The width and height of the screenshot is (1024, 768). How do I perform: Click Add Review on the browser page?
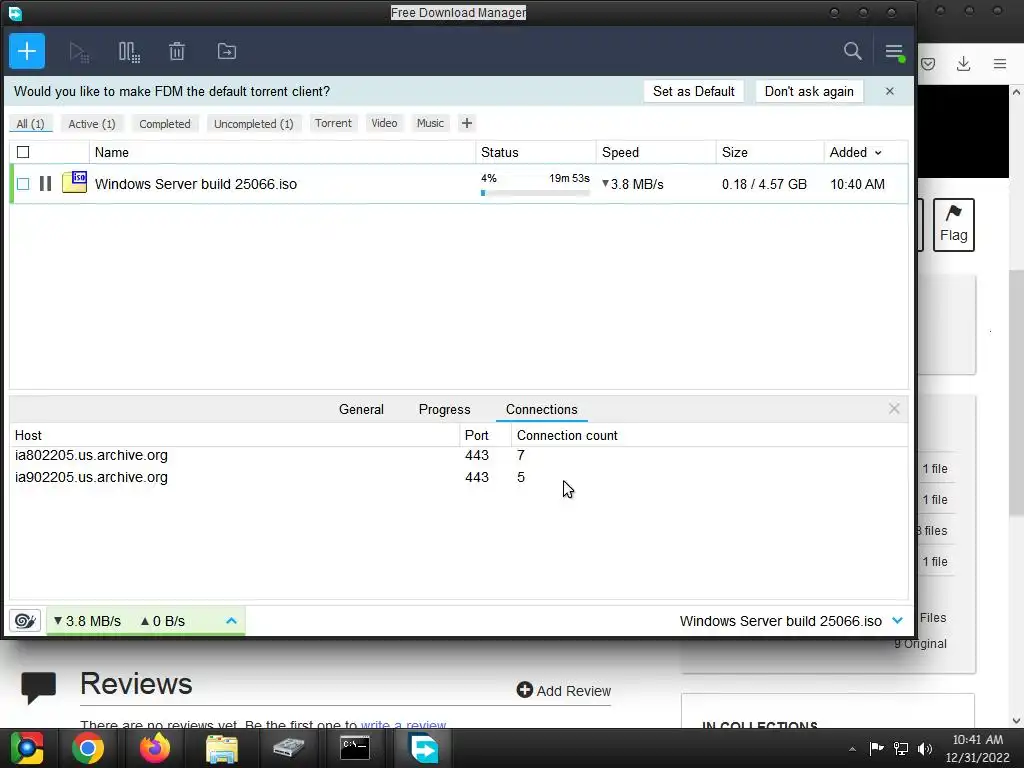click(x=564, y=690)
